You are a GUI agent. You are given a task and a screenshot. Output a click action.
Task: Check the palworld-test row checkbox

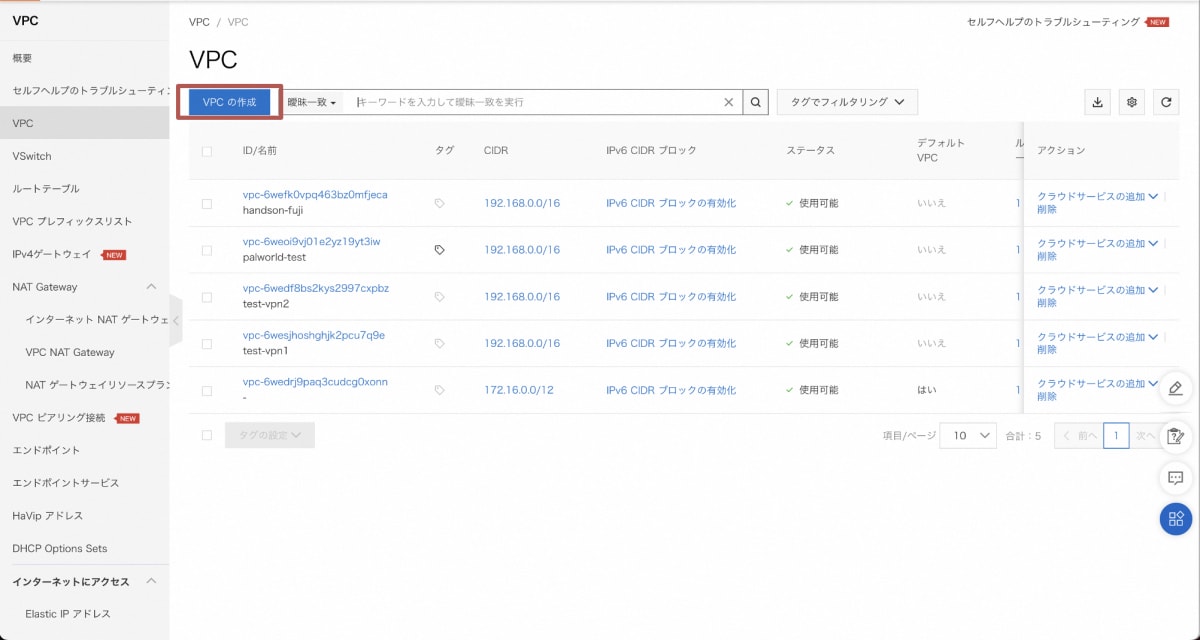tap(207, 250)
